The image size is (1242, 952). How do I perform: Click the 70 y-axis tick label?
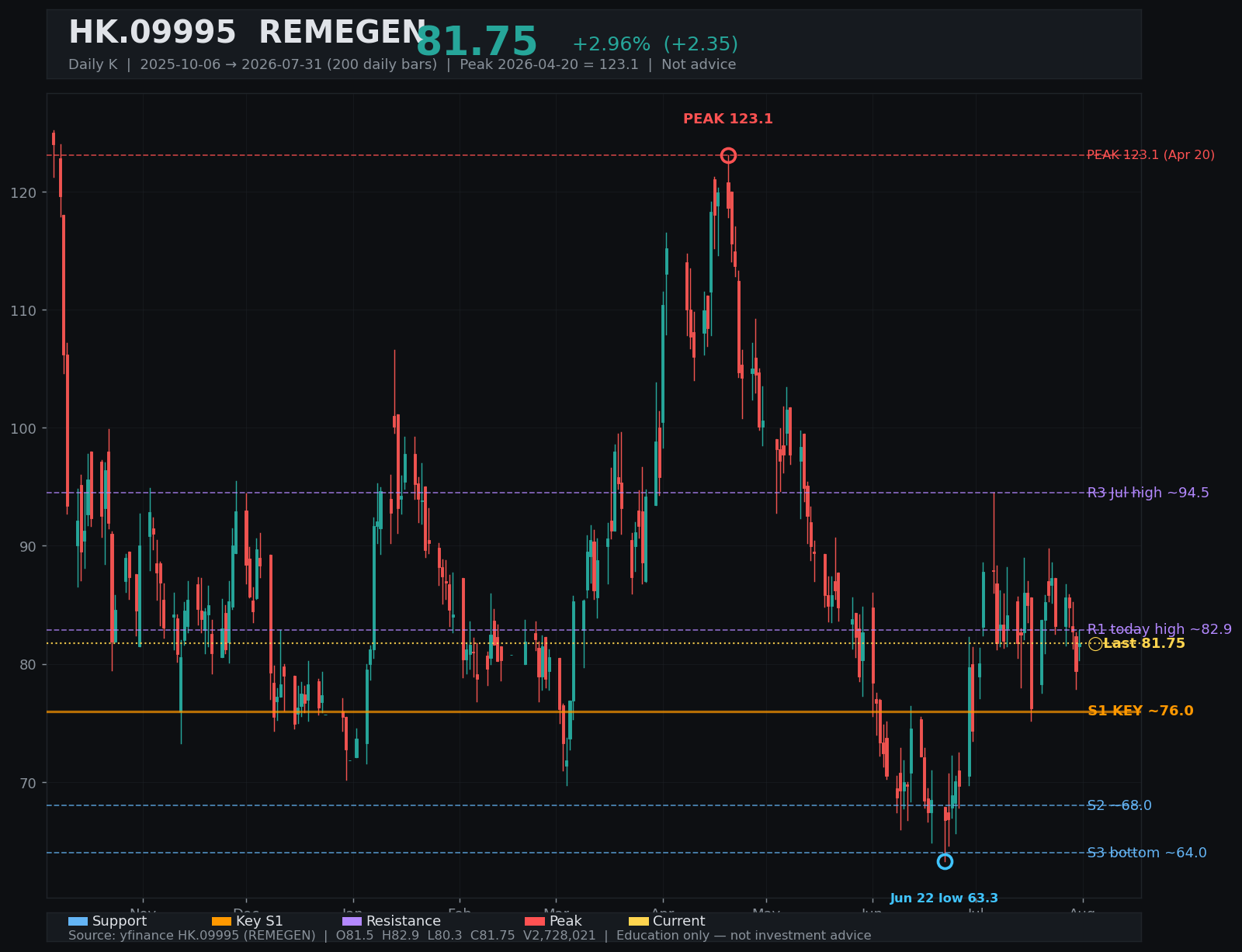[28, 783]
